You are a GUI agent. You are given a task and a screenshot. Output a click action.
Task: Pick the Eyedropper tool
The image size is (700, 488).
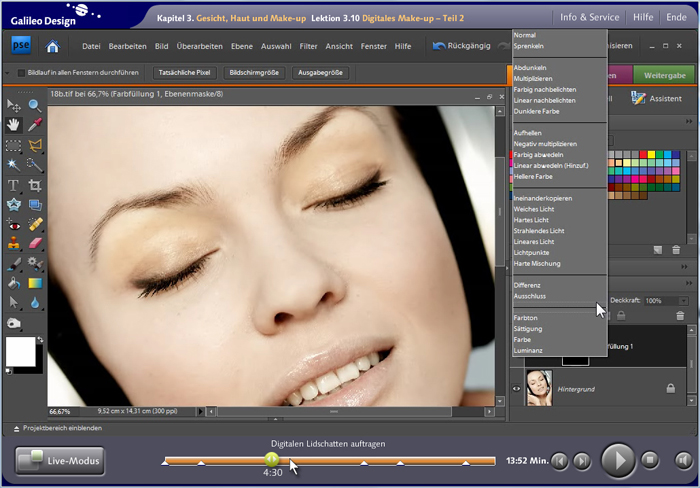[x=35, y=125]
